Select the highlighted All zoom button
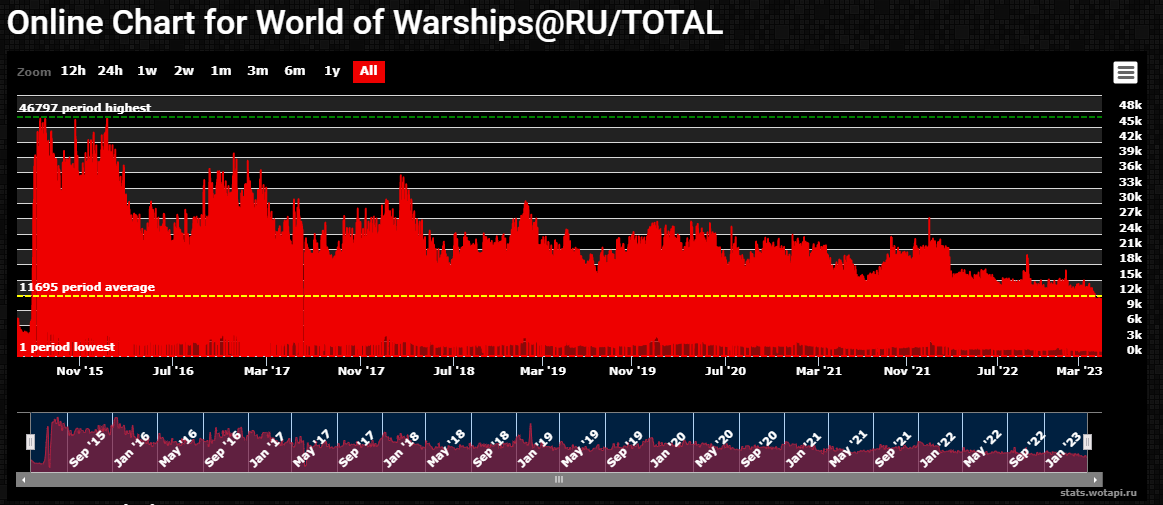The width and height of the screenshot is (1163, 505). coord(368,71)
